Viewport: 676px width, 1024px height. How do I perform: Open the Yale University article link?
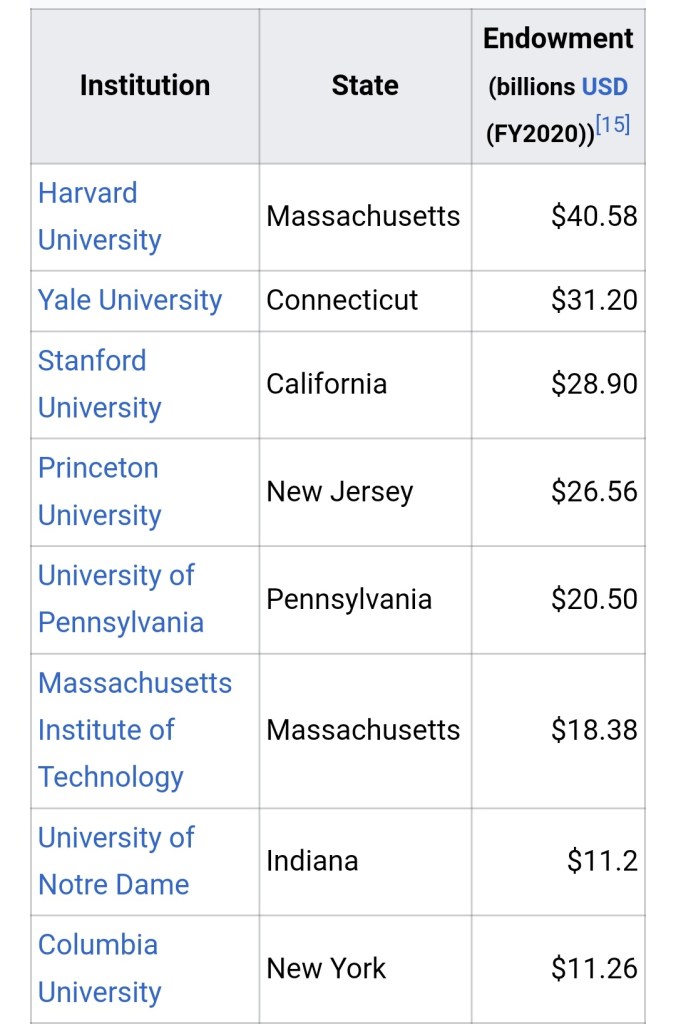click(130, 300)
